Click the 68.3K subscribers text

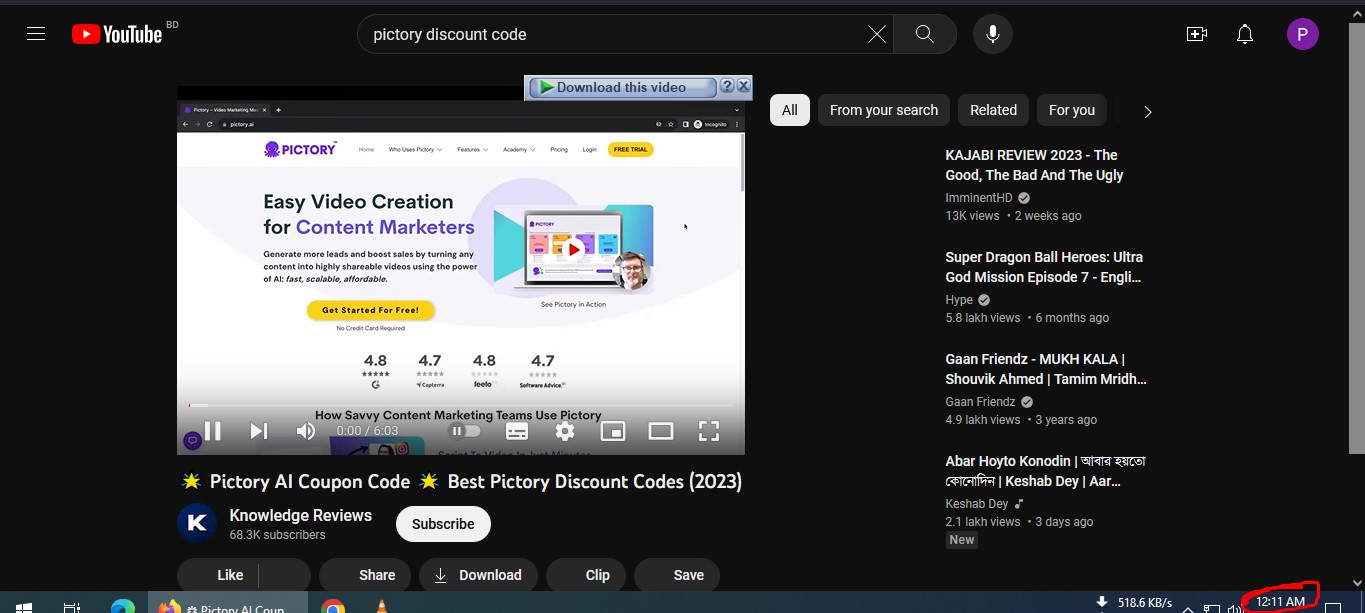point(277,535)
